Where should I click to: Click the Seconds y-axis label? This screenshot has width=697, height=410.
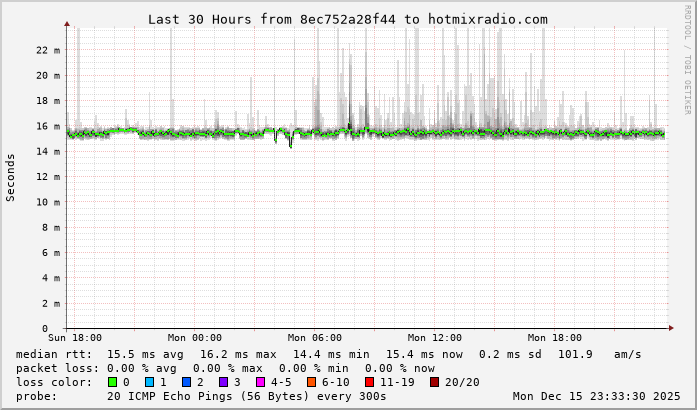(11, 177)
